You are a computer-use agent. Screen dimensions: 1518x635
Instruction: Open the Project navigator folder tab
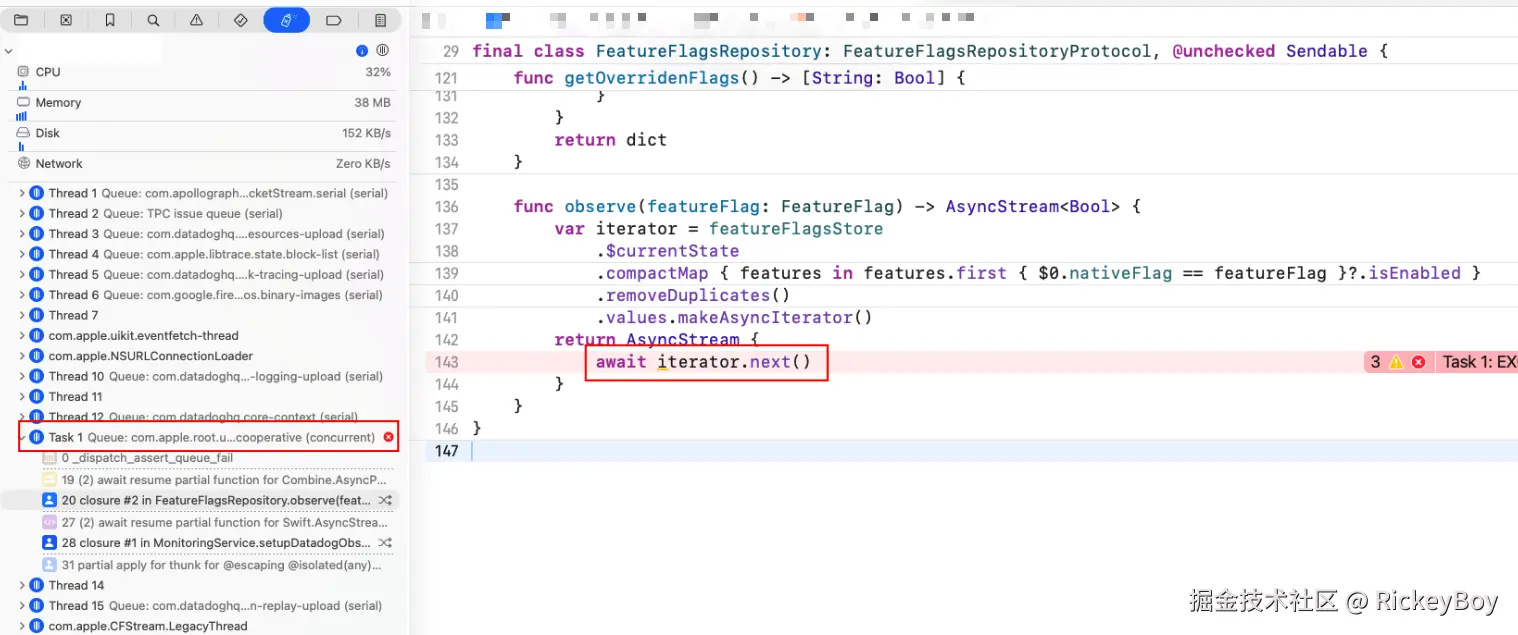click(x=21, y=20)
